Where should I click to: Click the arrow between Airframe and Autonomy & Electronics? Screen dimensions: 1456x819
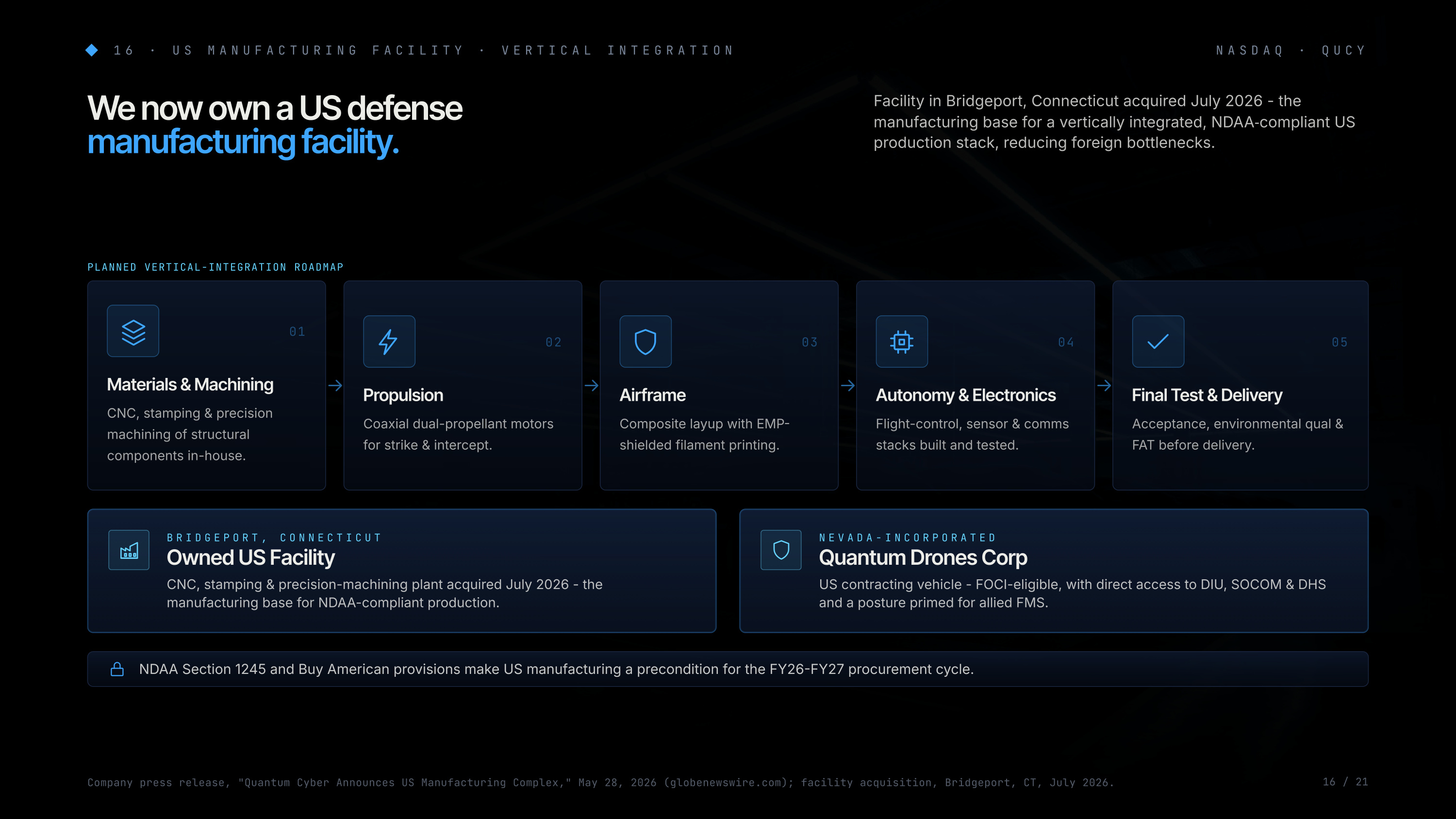[848, 385]
